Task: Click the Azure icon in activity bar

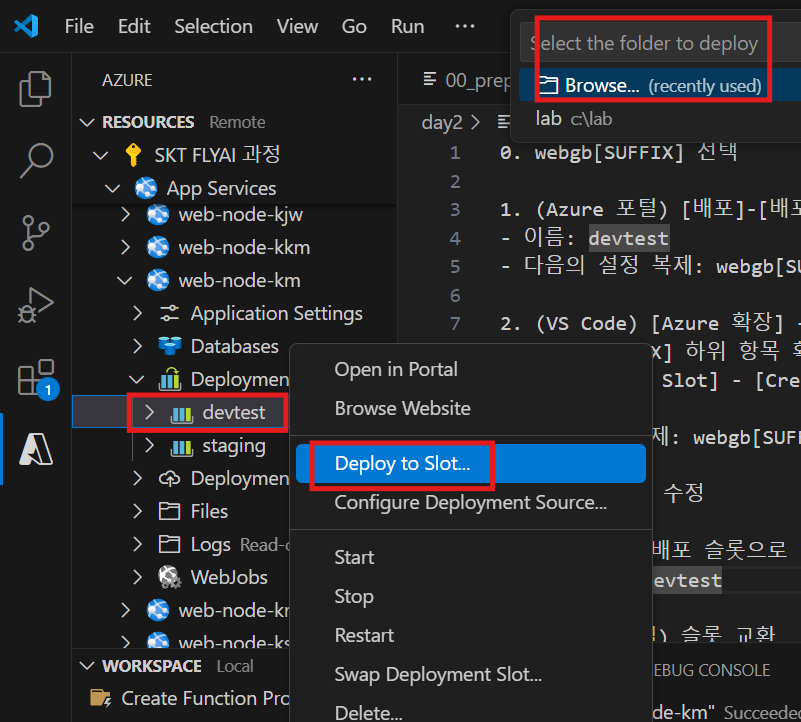Action: 35,449
